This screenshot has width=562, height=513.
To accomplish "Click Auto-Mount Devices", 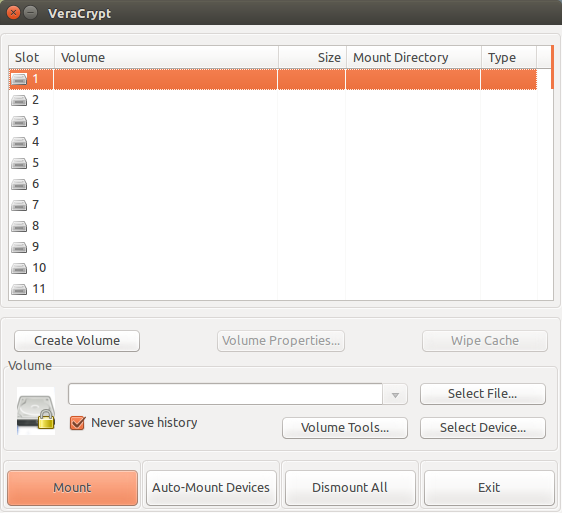I will (x=211, y=488).
